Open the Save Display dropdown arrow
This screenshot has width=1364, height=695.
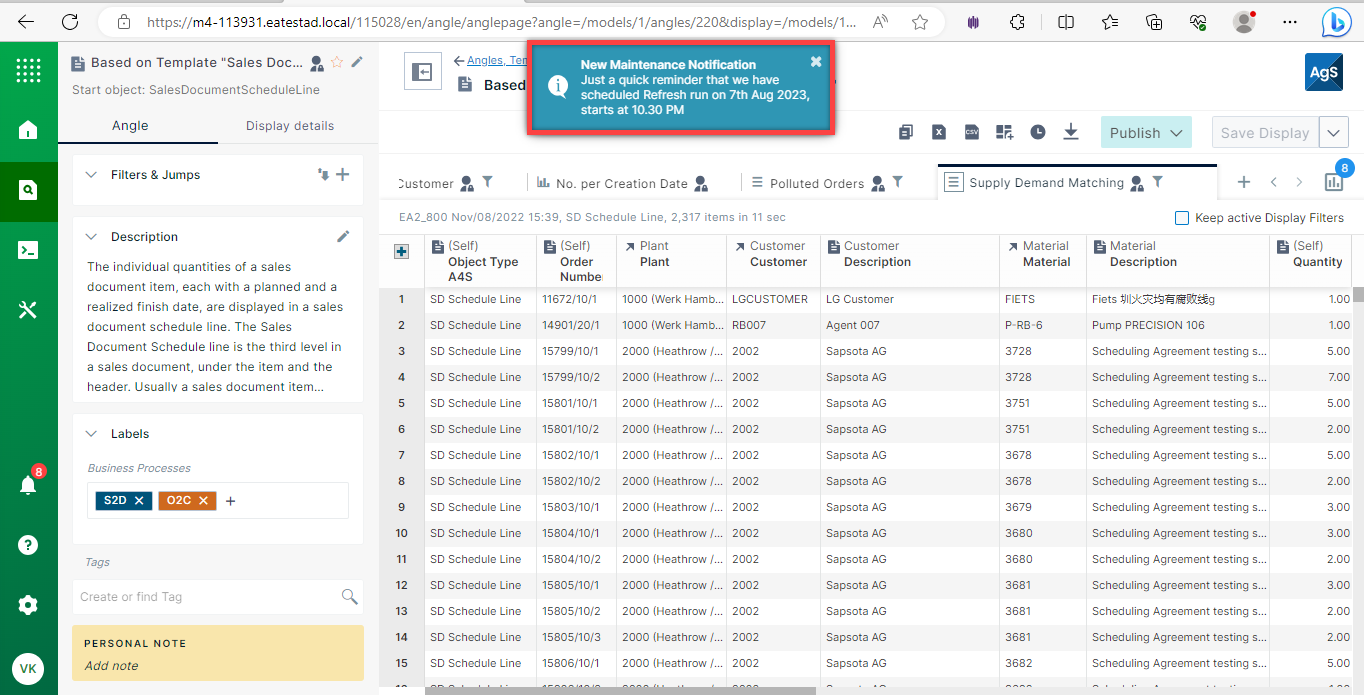[1334, 133]
